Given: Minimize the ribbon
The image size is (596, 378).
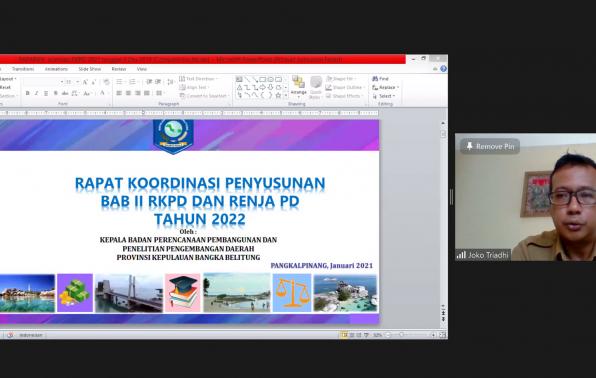Looking at the screenshot, I should 435,69.
